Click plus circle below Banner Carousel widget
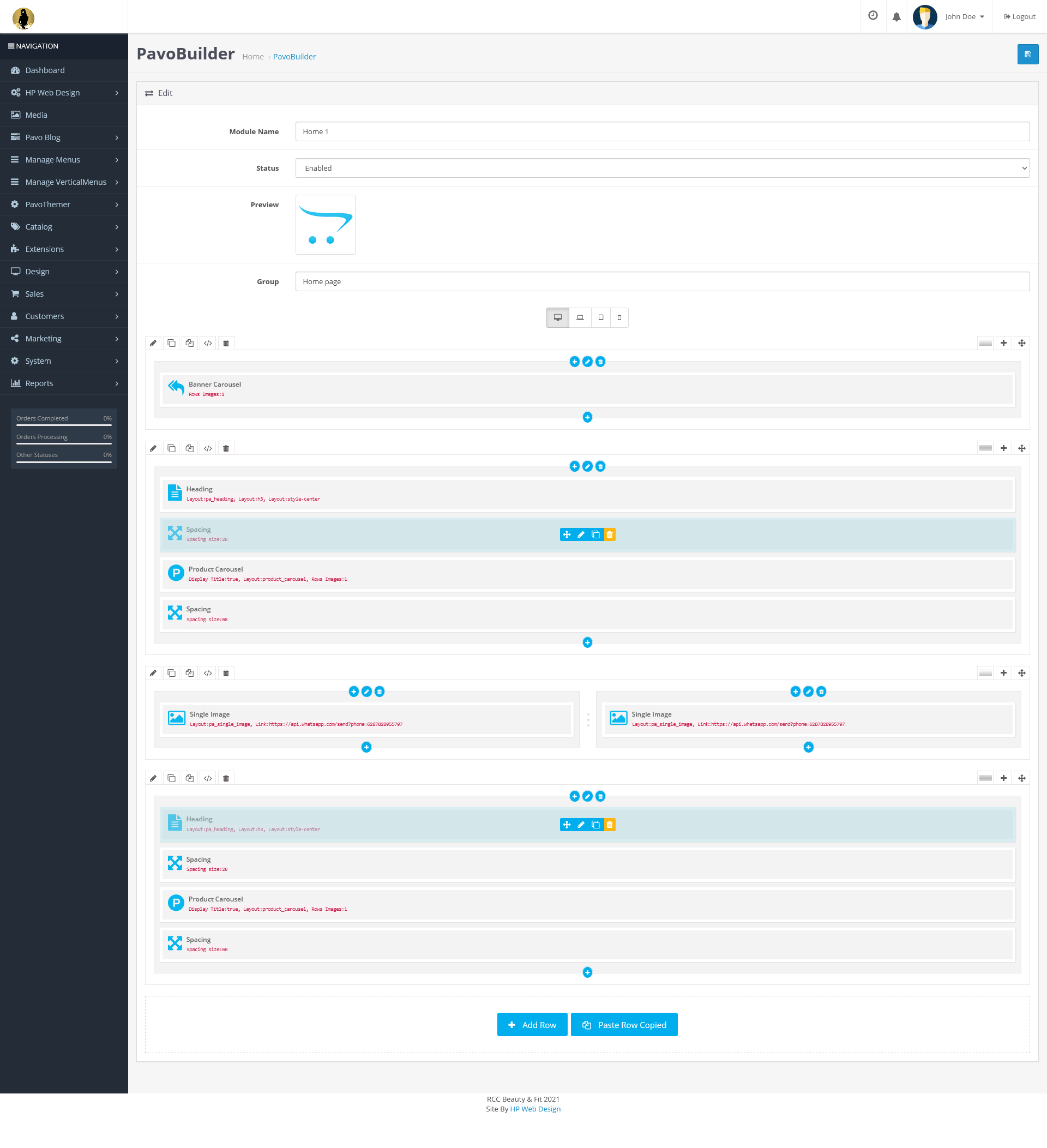This screenshot has height=1148, width=1047. tap(587, 417)
